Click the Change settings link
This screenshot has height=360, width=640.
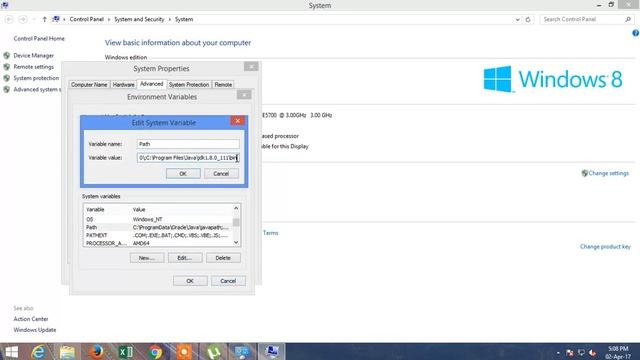608,173
